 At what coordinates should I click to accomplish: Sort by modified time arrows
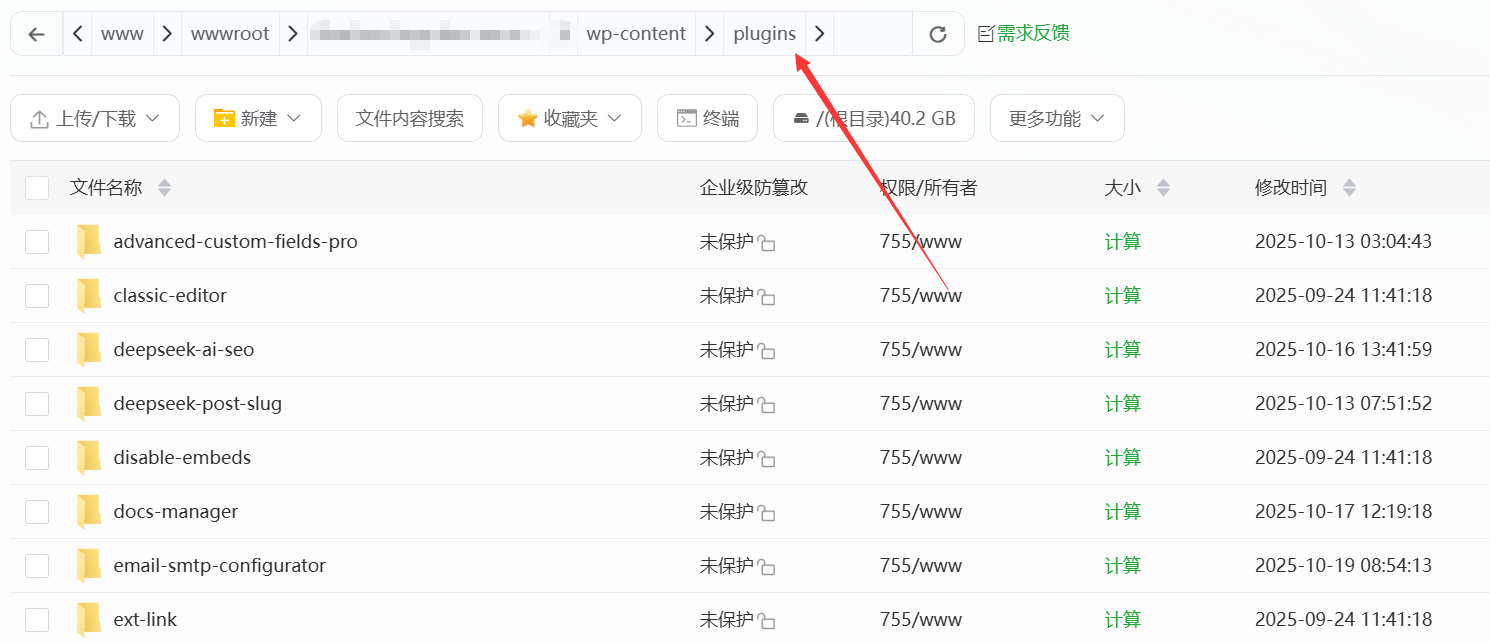[1349, 187]
